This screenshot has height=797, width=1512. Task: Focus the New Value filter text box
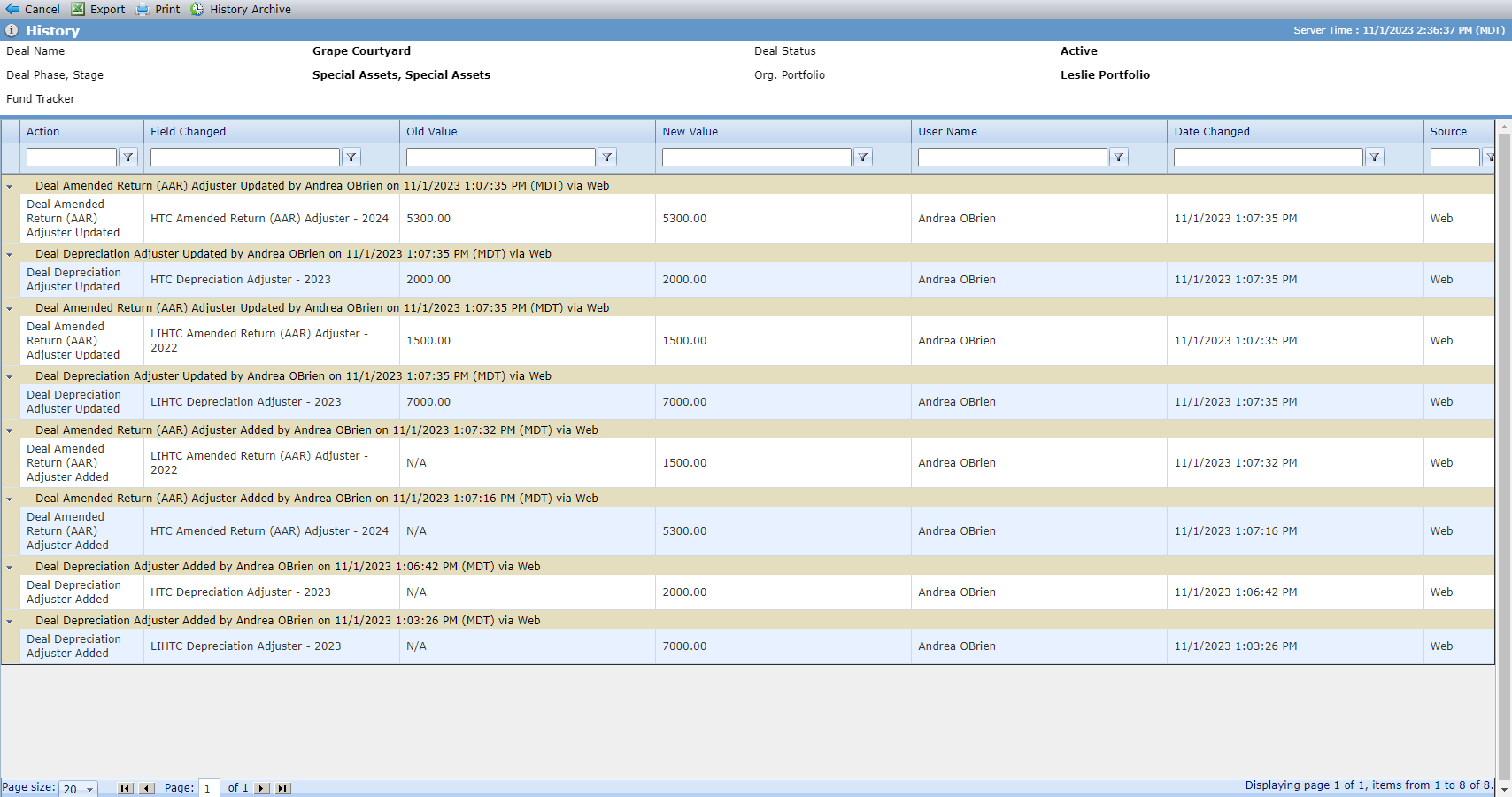[757, 157]
